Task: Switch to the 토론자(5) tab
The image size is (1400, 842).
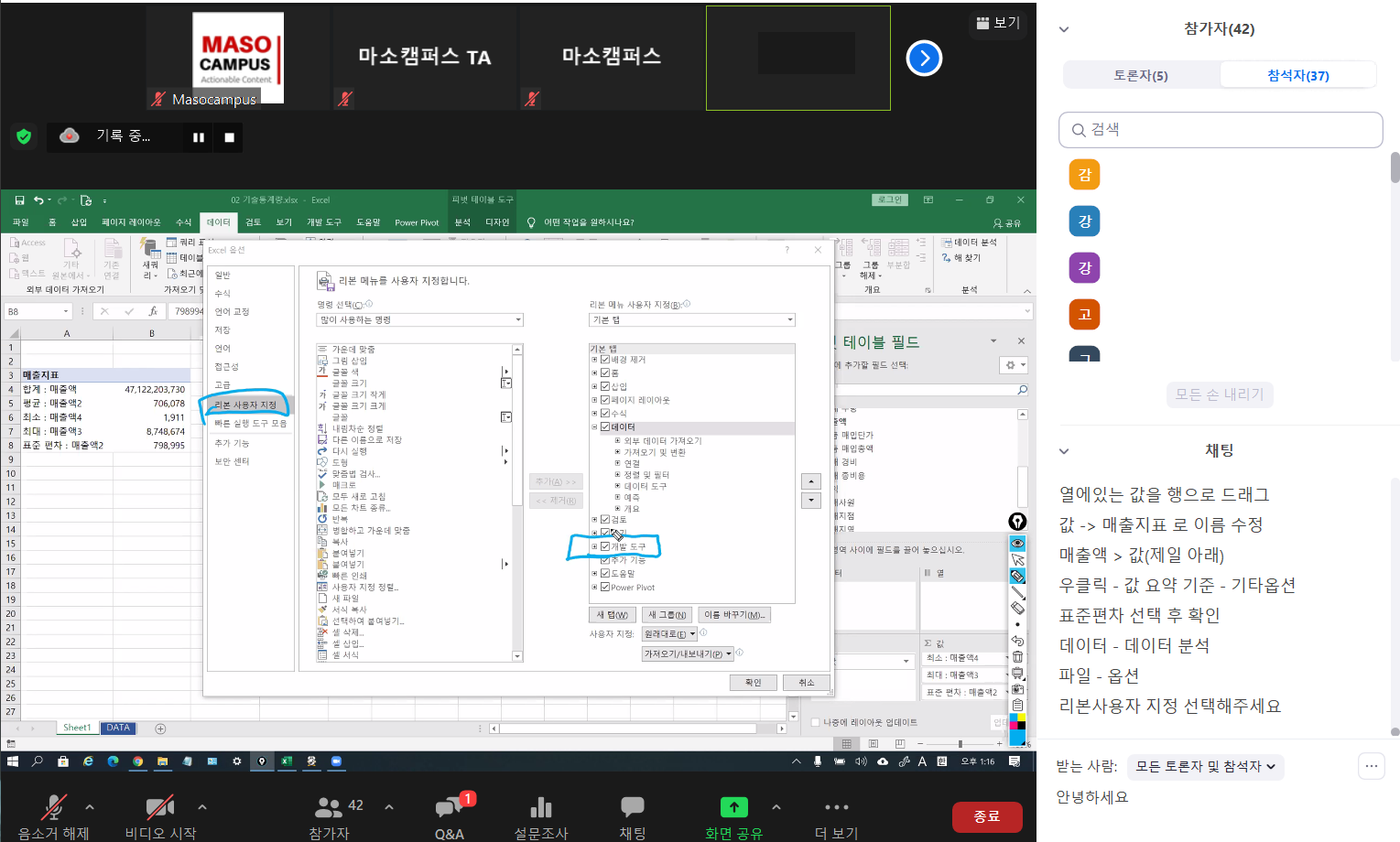Action: click(x=1140, y=75)
